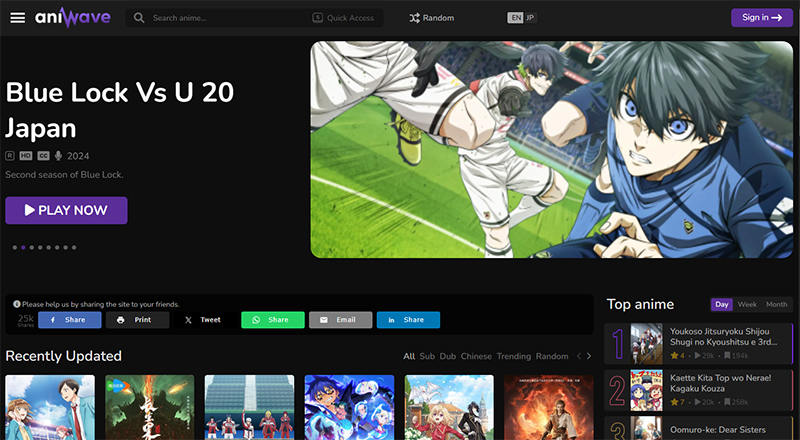Select the All filter tab
The width and height of the screenshot is (800, 440).
(409, 356)
